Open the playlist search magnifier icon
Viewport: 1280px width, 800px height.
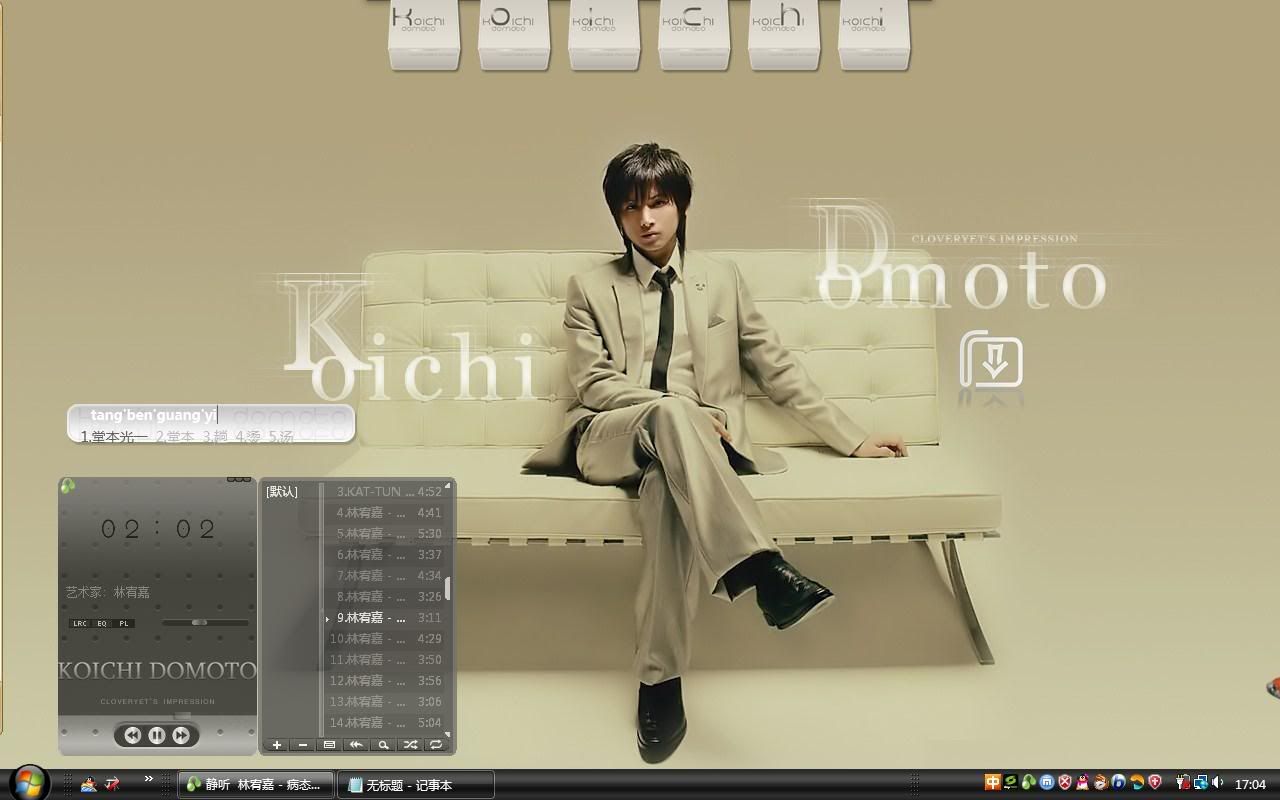coord(382,745)
